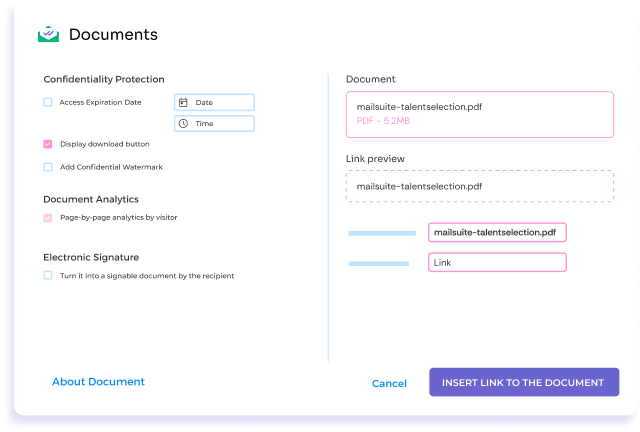
Task: Click the PDF - 5.2MB file info
Action: [x=384, y=122]
